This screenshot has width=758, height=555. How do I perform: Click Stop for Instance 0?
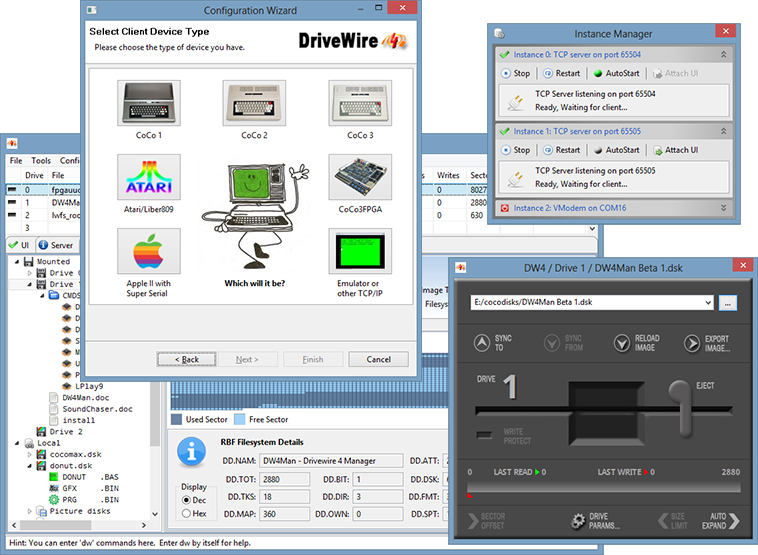click(x=516, y=73)
